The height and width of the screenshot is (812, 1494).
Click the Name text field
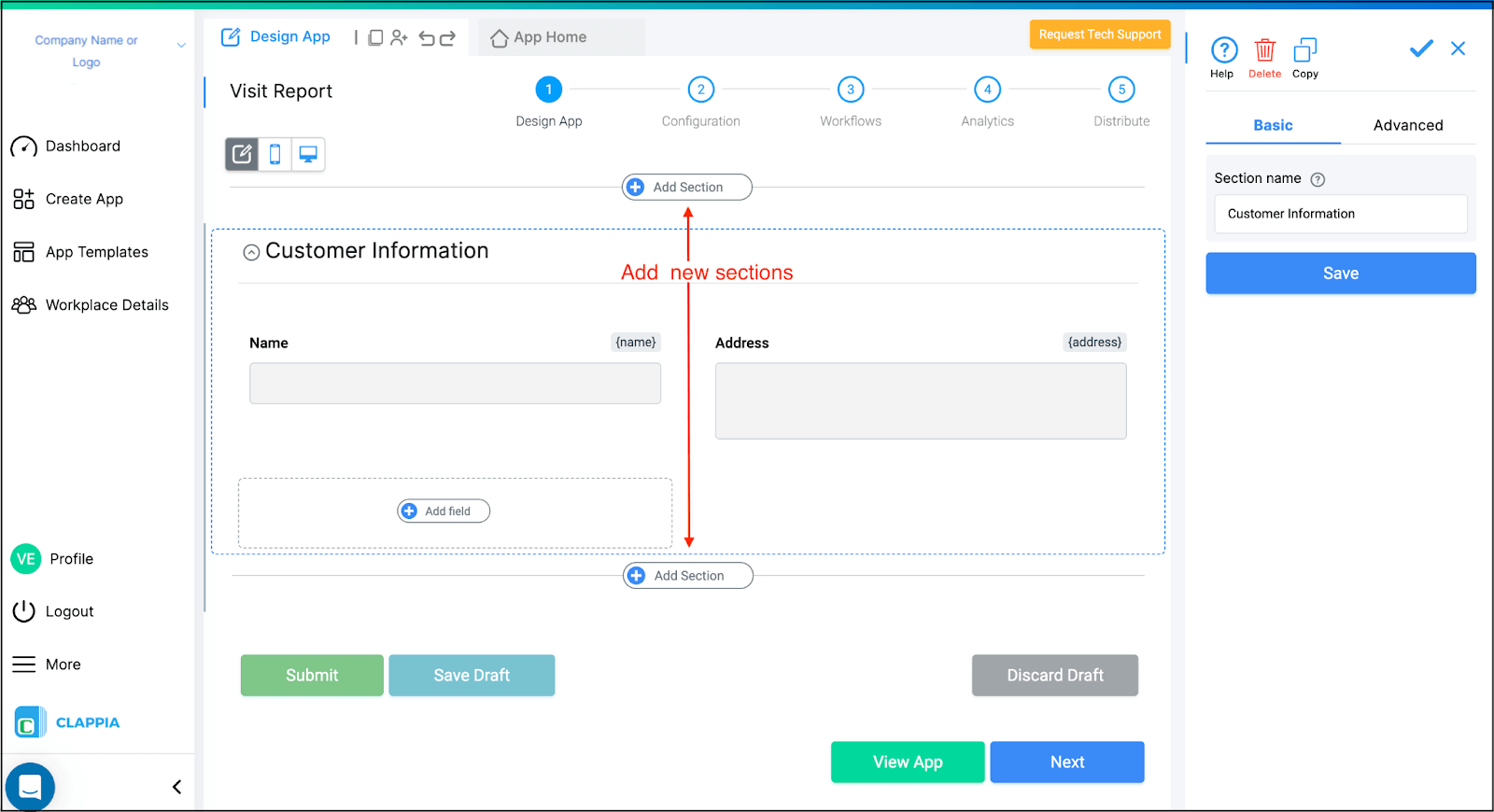[455, 384]
